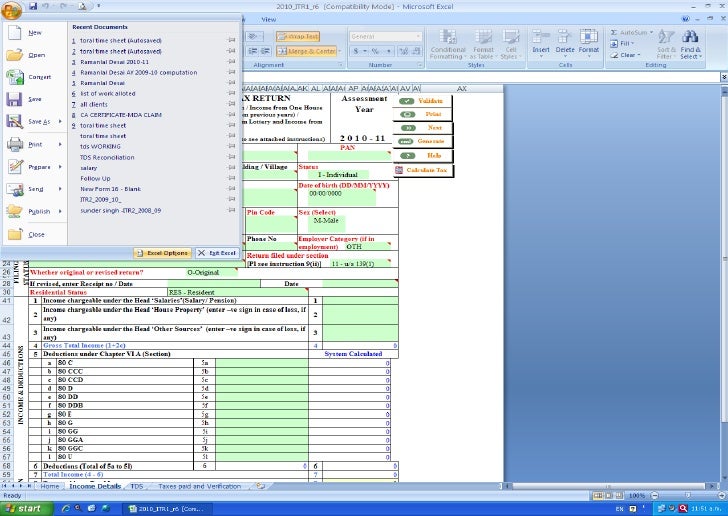Switch to the TDS sheet tab
Screen dimensions: 728x516
pos(136,485)
